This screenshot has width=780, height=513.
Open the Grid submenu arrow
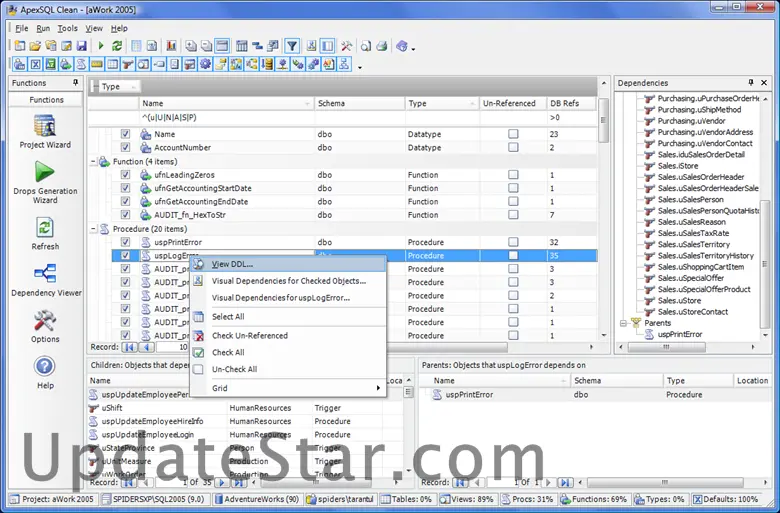378,388
